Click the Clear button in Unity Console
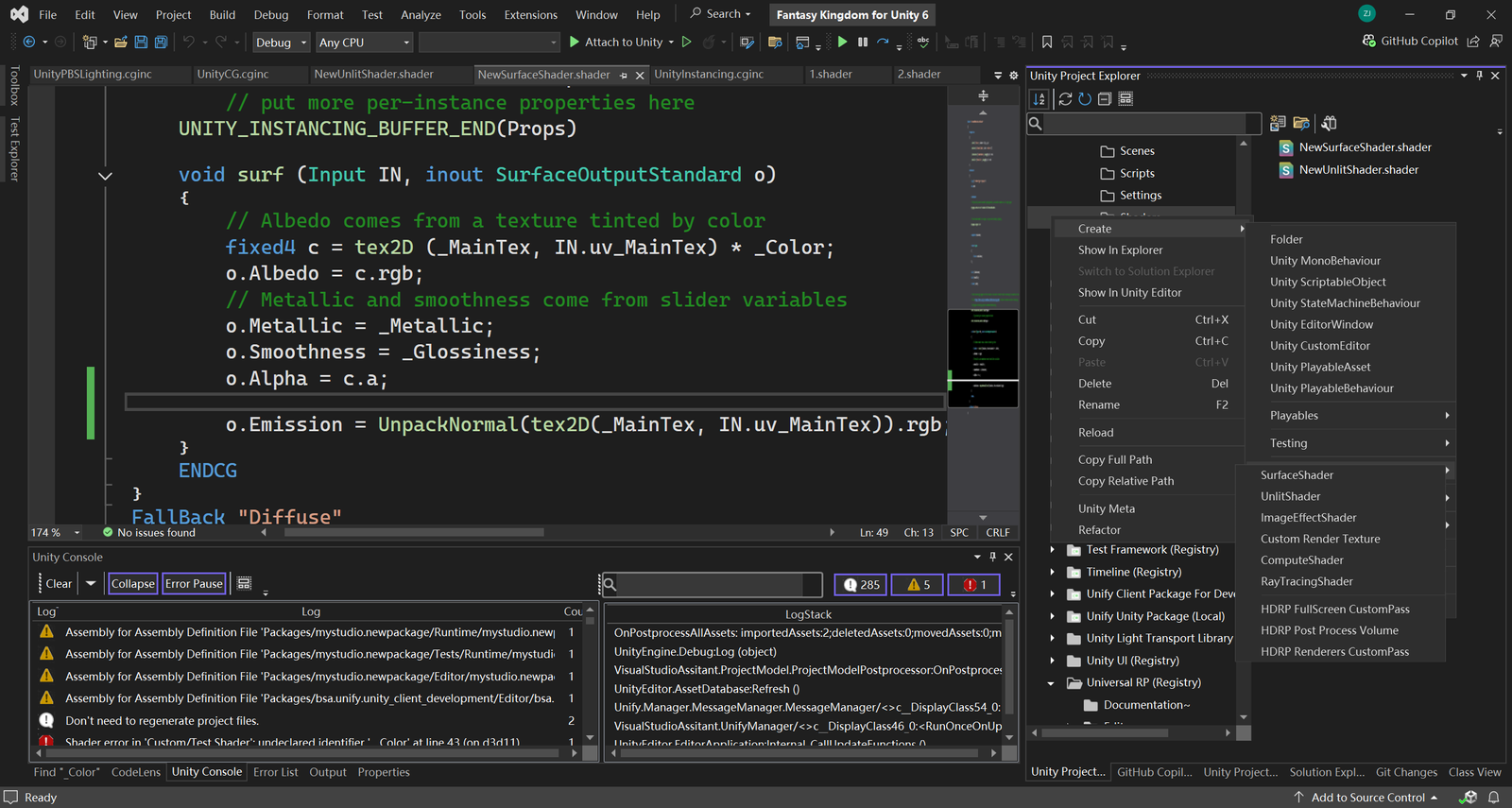The image size is (1512, 808). (x=59, y=584)
